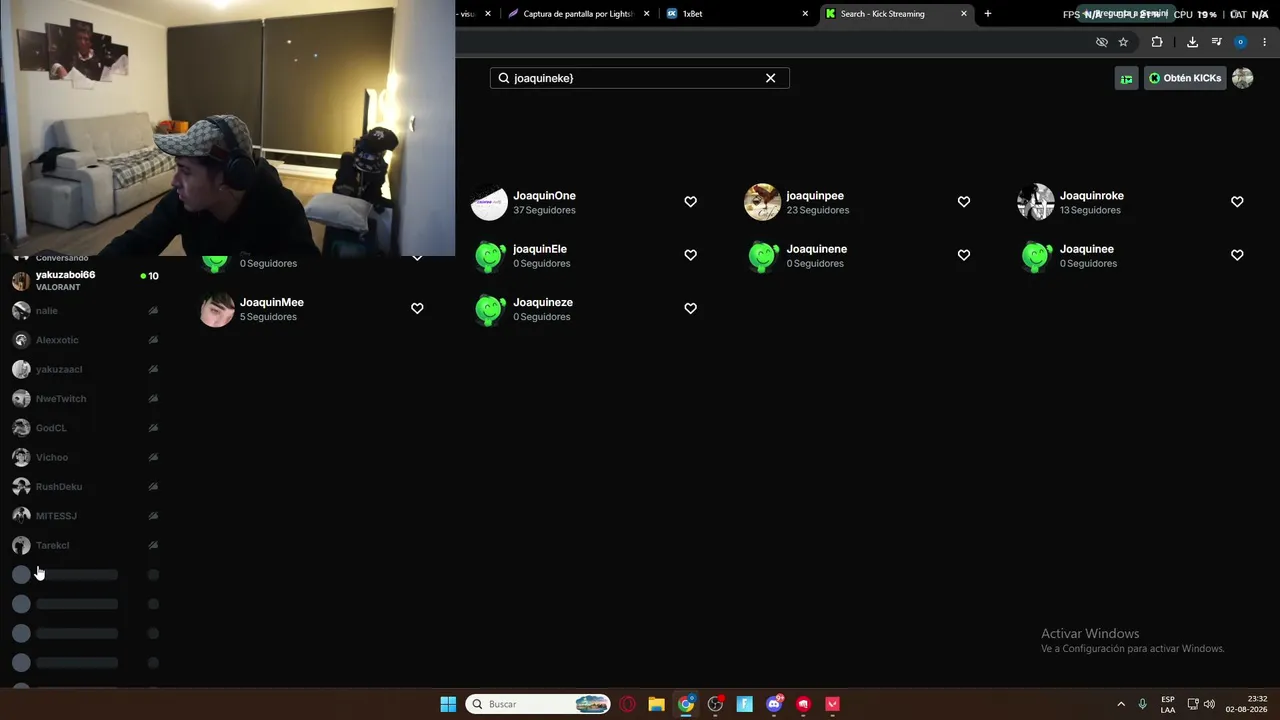Viewport: 1280px width, 720px height.
Task: Follow JoaquinOne with its heart icon
Action: point(690,202)
